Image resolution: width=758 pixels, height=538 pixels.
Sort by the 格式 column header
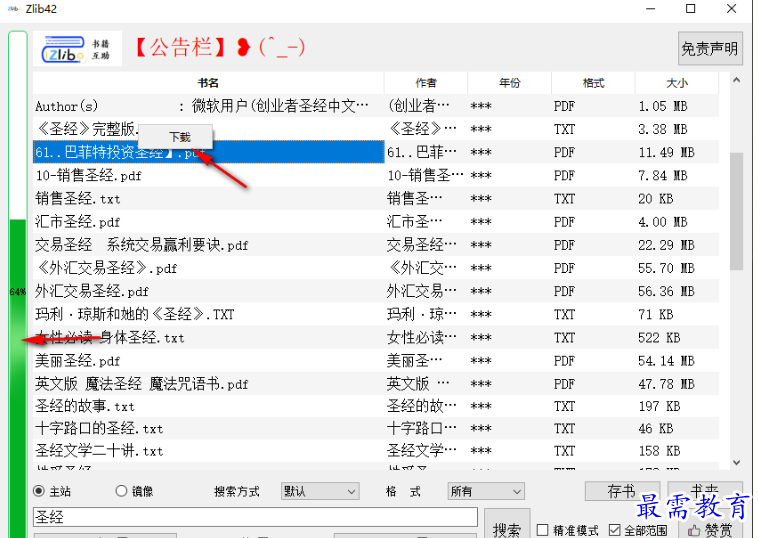coord(593,83)
